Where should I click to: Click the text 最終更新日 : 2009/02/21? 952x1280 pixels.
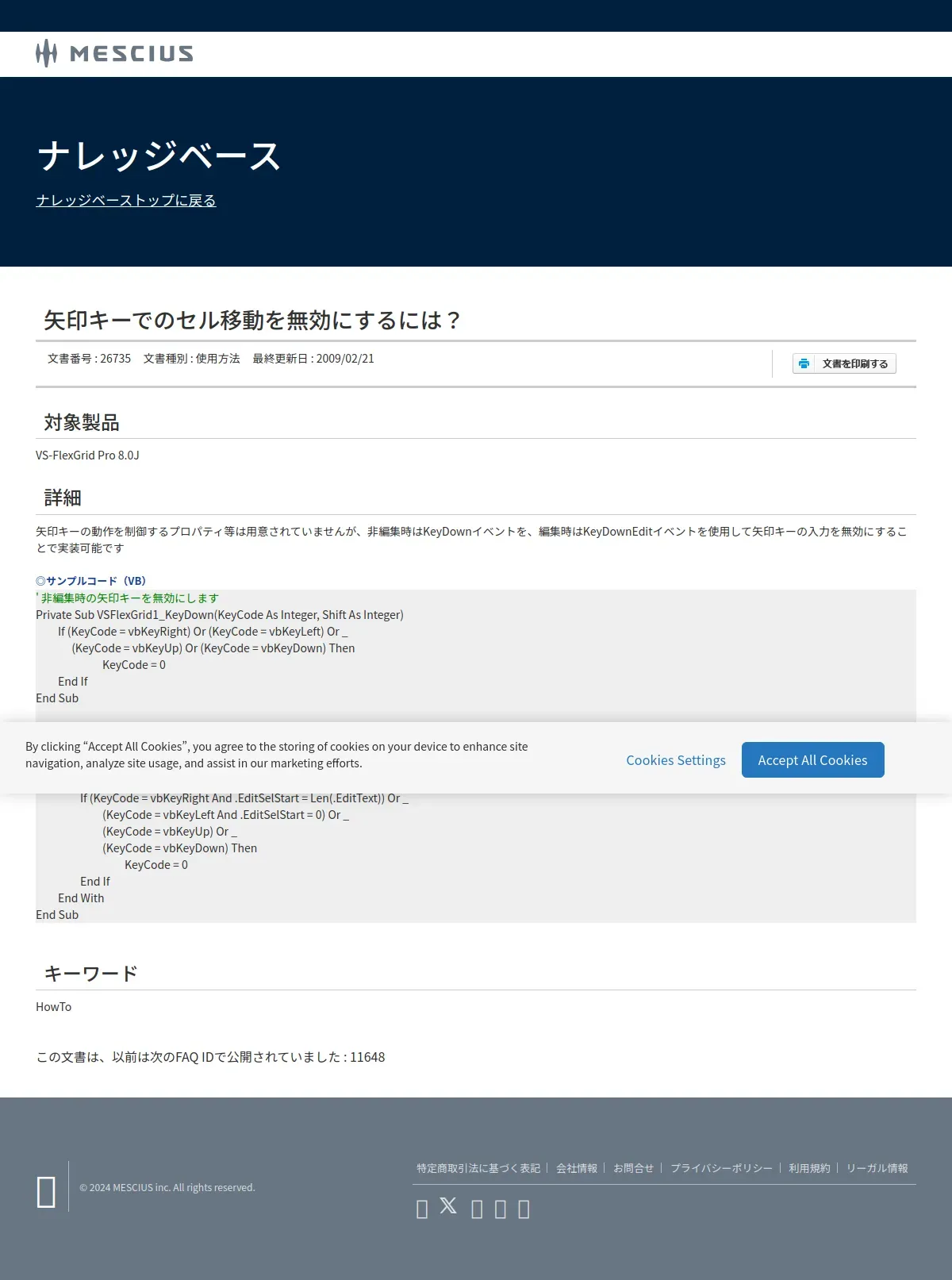click(x=313, y=359)
